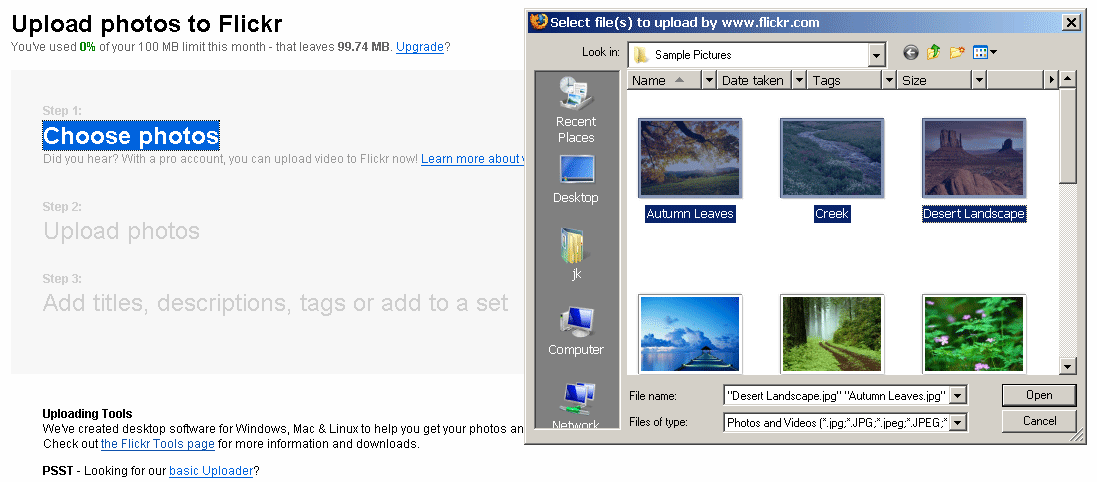Viewport: 1097px width, 482px height.
Task: Open the basic Uploader link
Action: click(x=211, y=471)
